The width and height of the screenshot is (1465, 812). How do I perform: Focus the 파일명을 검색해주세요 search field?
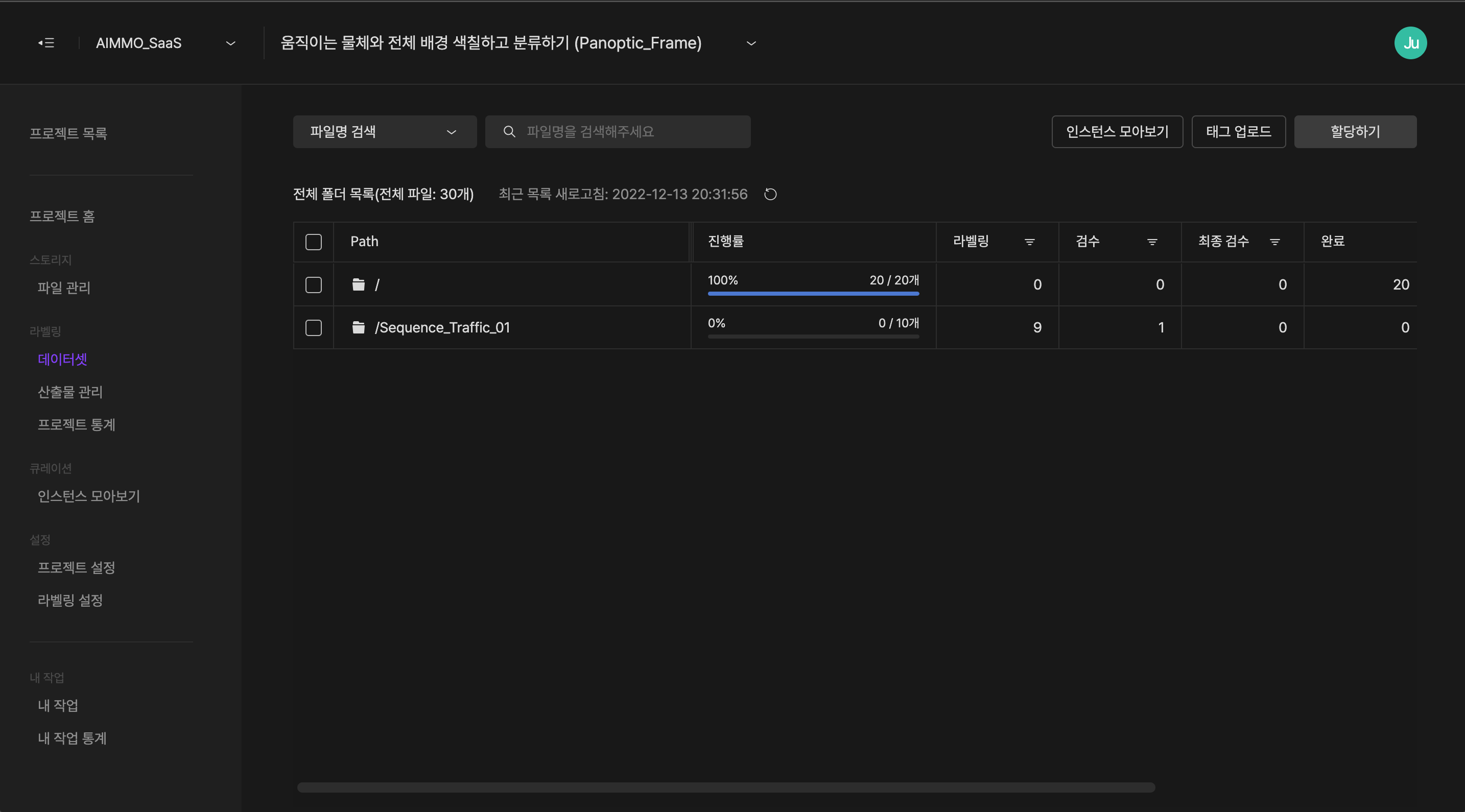pyautogui.click(x=618, y=132)
